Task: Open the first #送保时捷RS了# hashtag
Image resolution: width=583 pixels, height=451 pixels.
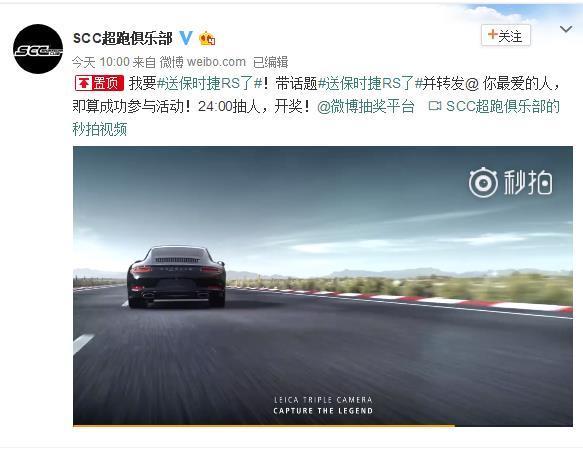Action: [x=210, y=84]
